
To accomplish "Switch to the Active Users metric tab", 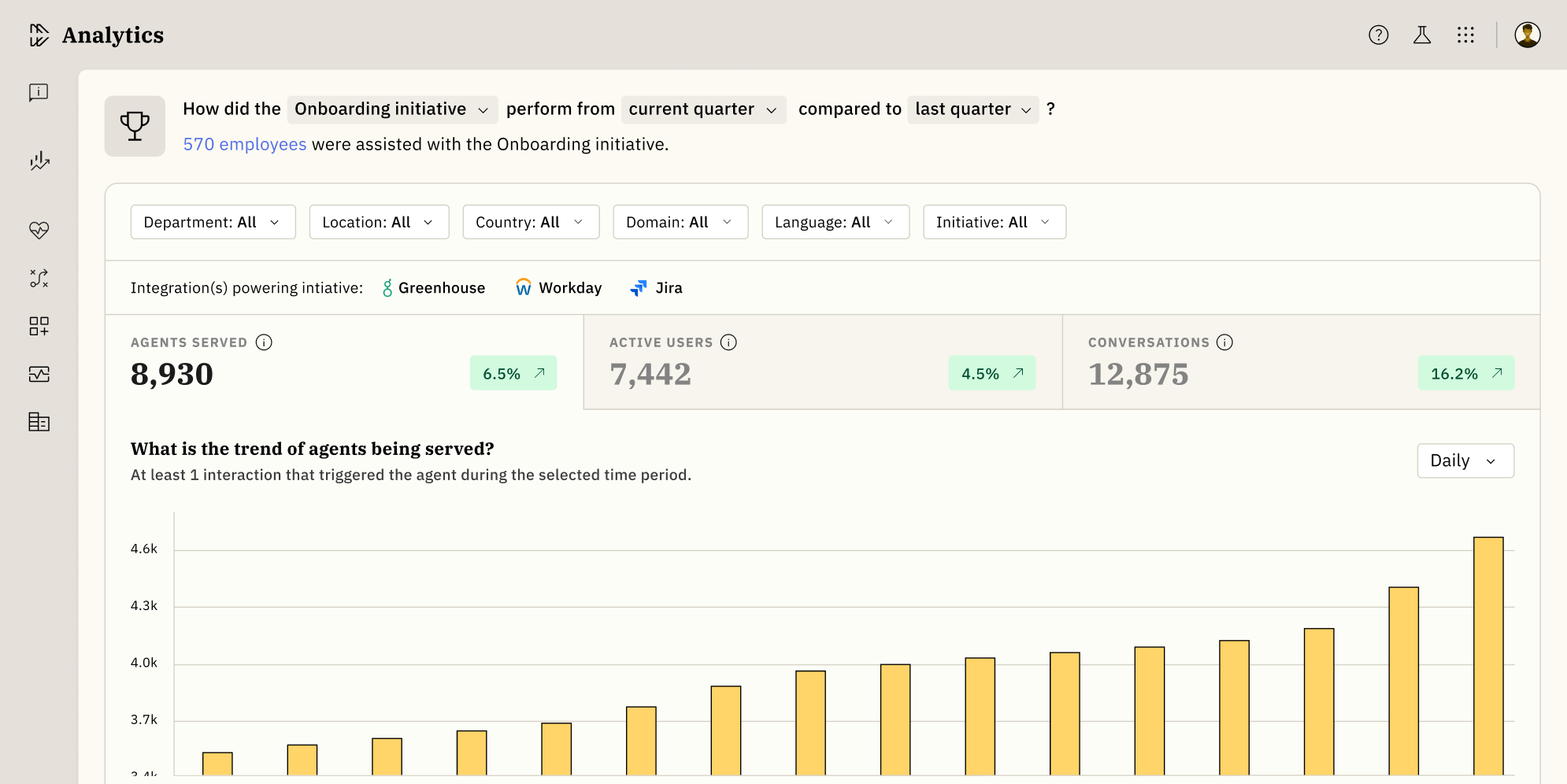I will pyautogui.click(x=822, y=362).
